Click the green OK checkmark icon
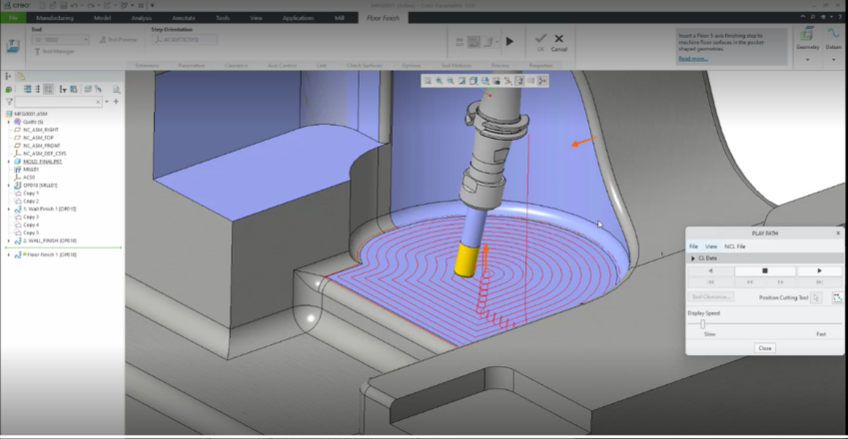 tap(540, 39)
